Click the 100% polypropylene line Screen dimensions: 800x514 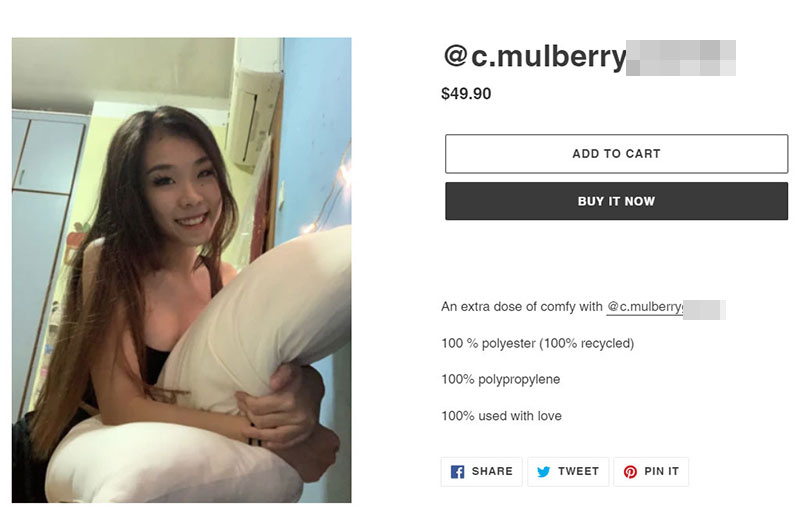click(501, 380)
